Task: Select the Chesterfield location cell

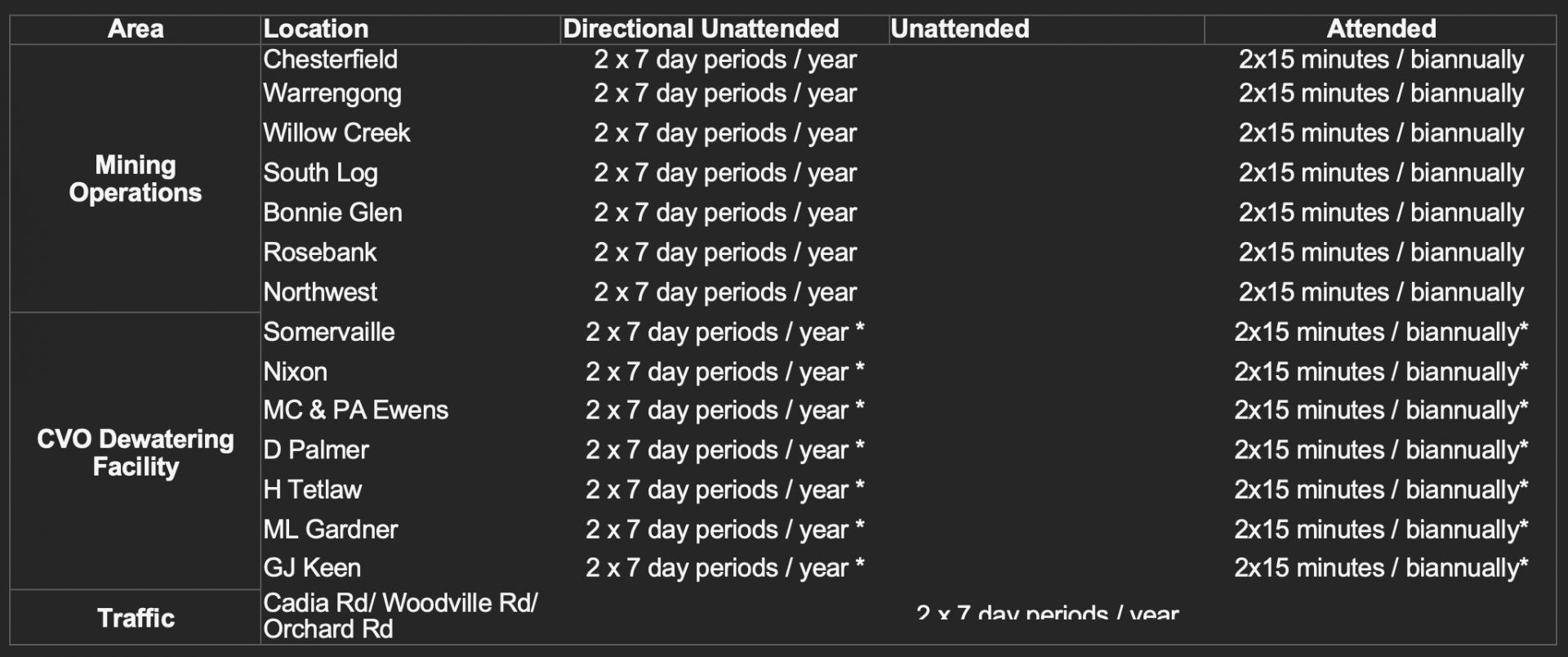Action: click(330, 59)
